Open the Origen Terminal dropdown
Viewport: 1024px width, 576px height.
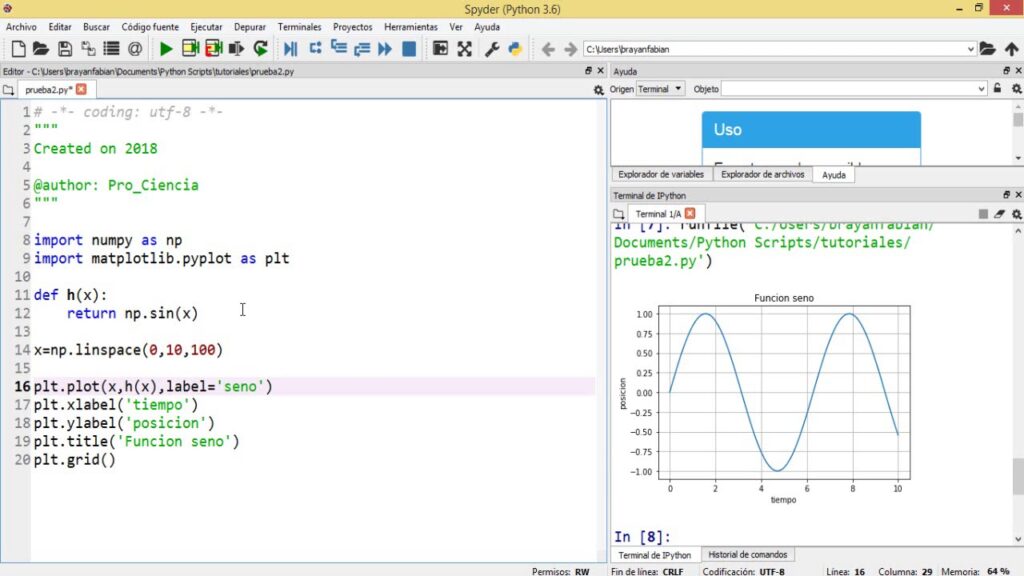(660, 89)
